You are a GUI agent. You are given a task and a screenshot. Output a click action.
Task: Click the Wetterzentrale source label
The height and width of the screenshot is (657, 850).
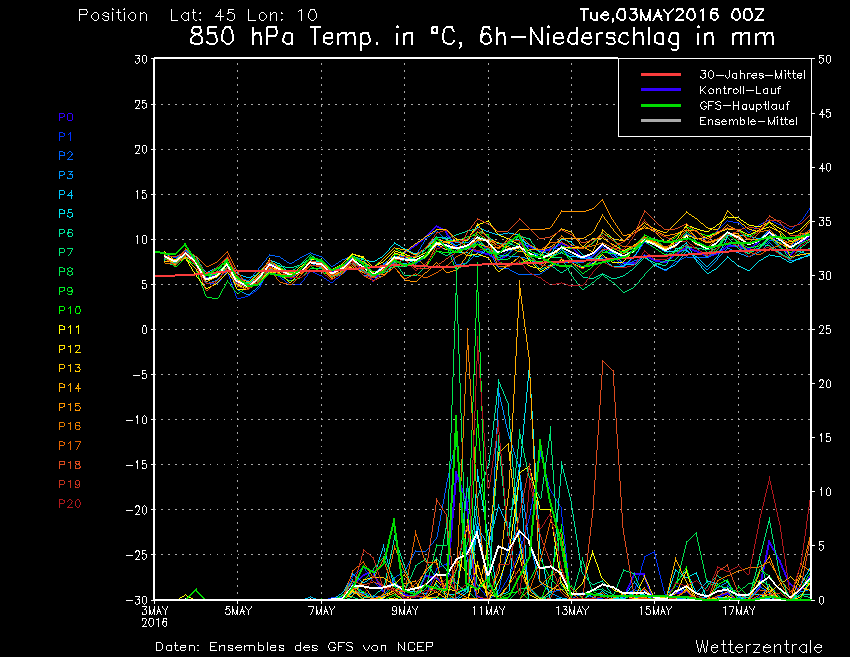point(759,647)
